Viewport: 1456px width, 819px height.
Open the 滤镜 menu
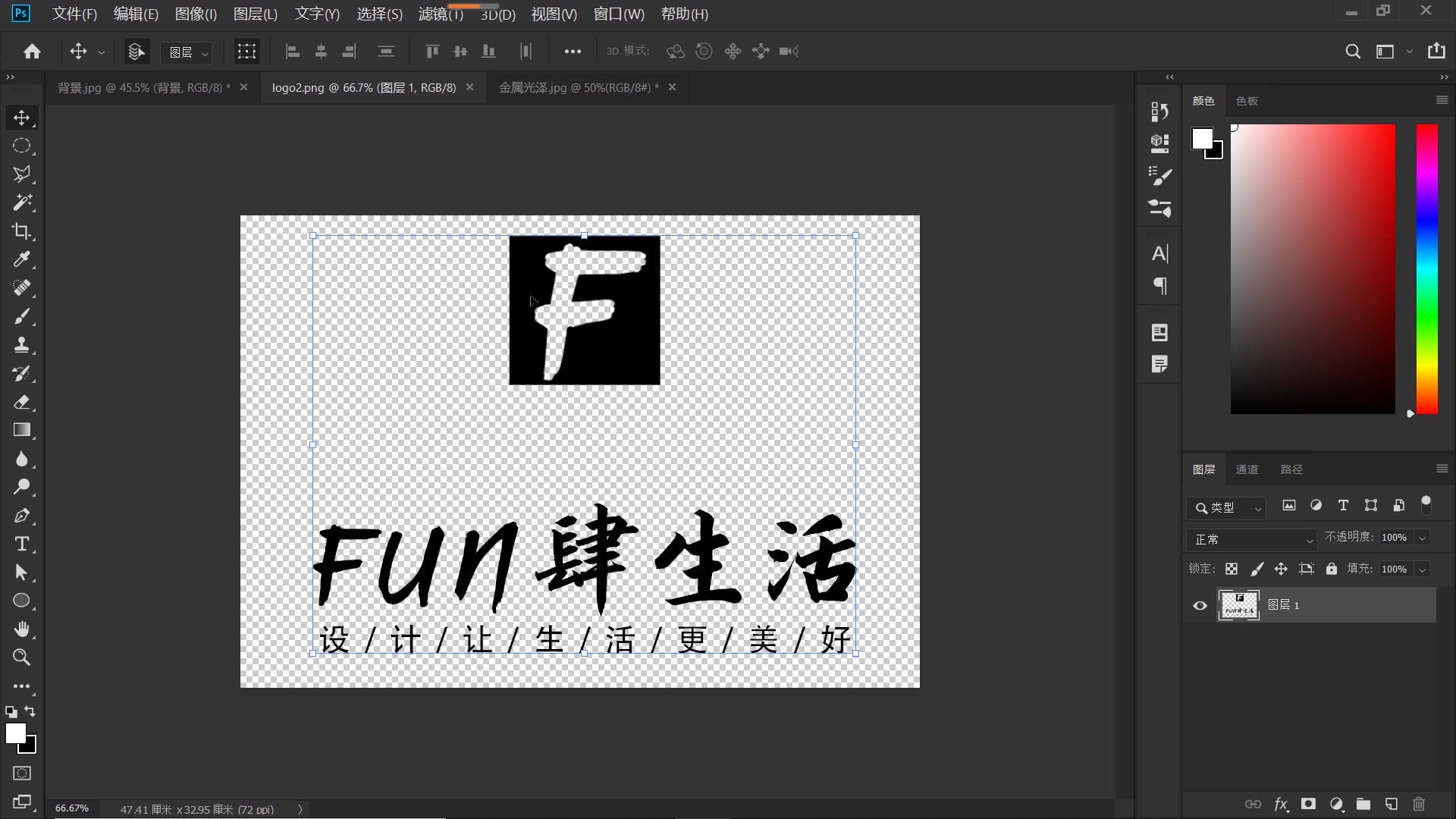(438, 14)
